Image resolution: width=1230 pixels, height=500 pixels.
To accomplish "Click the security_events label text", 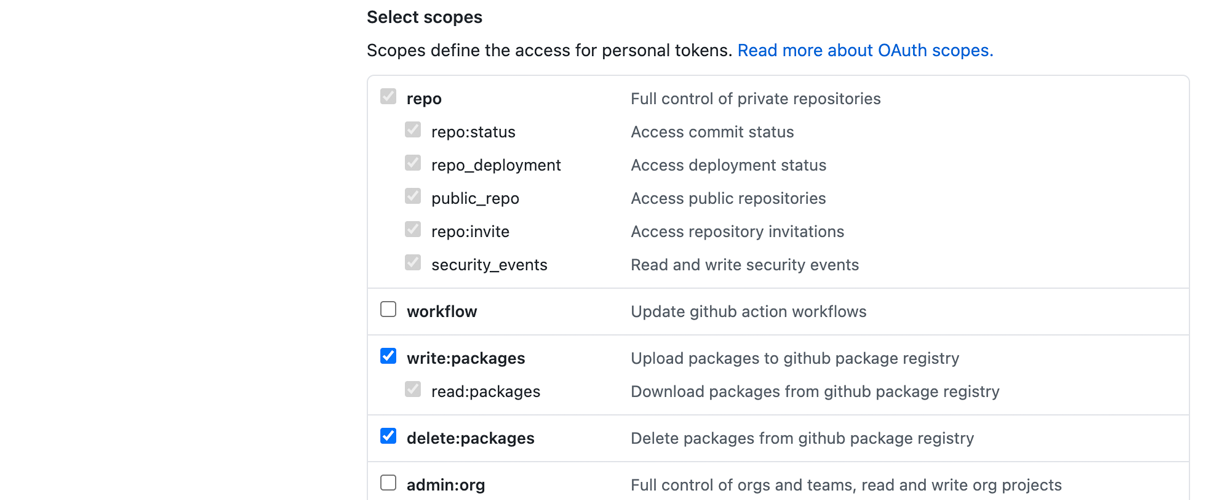I will pyautogui.click(x=489, y=265).
